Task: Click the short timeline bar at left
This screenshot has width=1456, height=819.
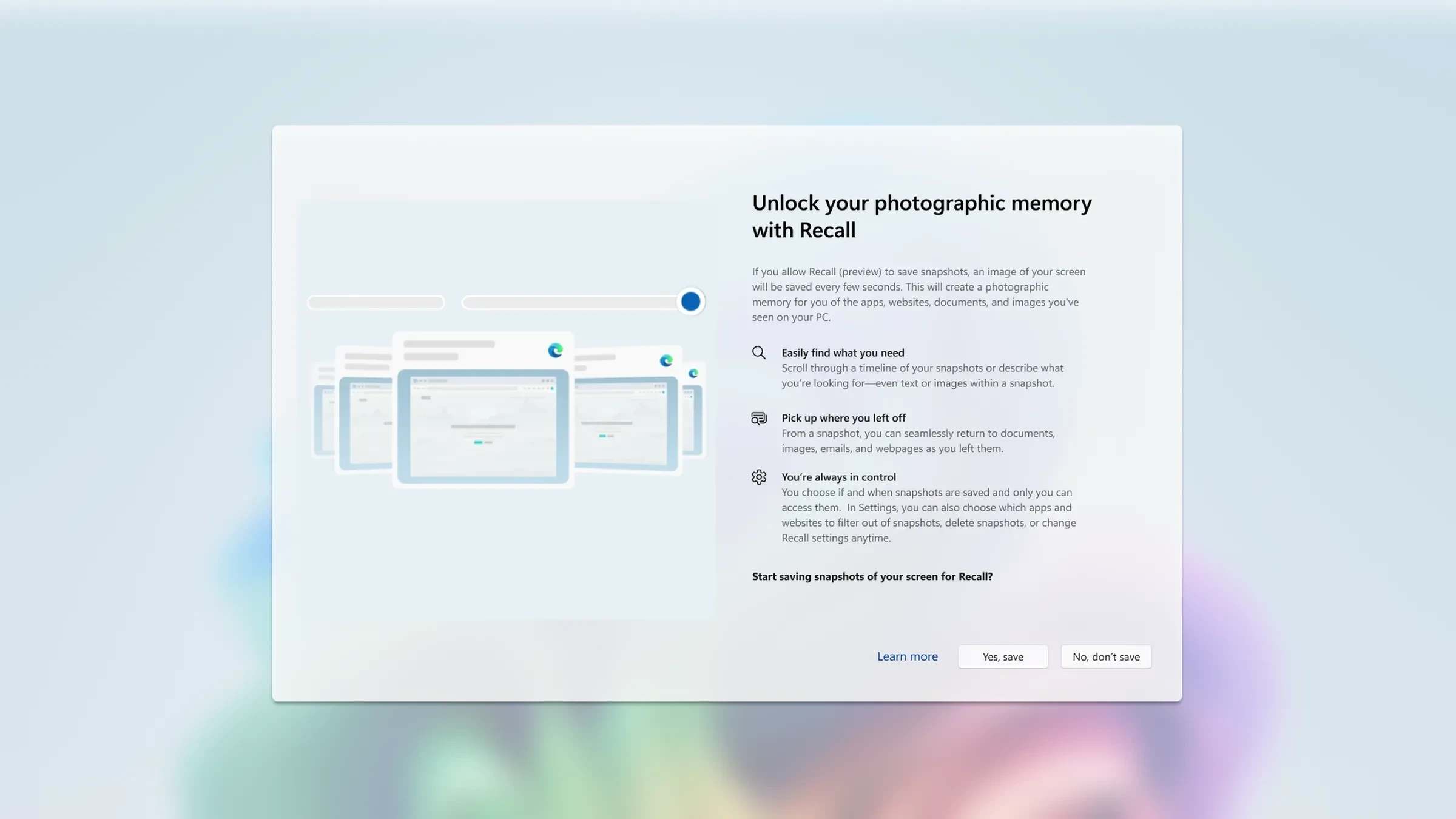Action: pos(376,302)
